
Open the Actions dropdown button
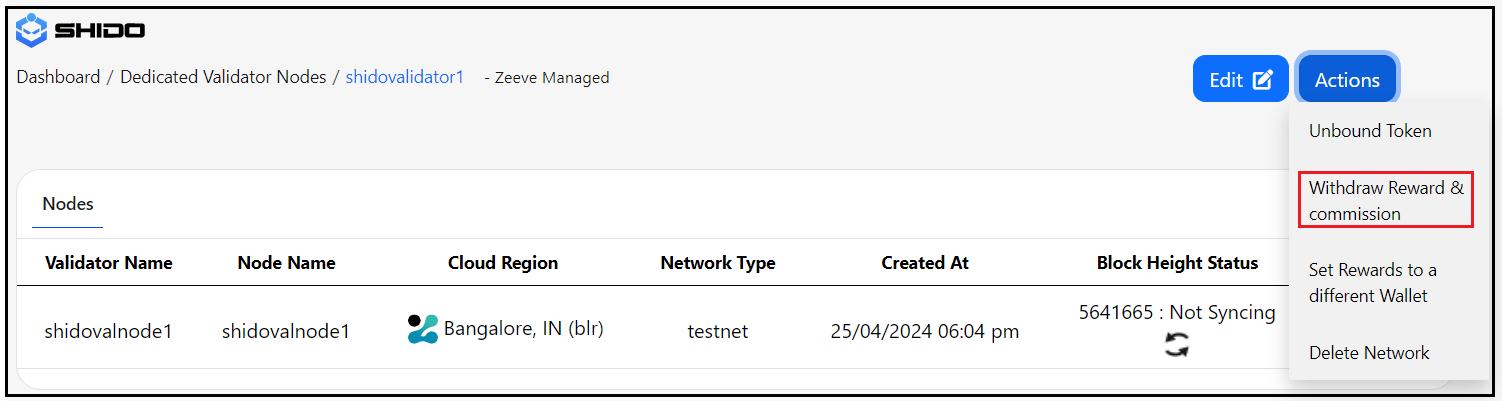tap(1347, 80)
